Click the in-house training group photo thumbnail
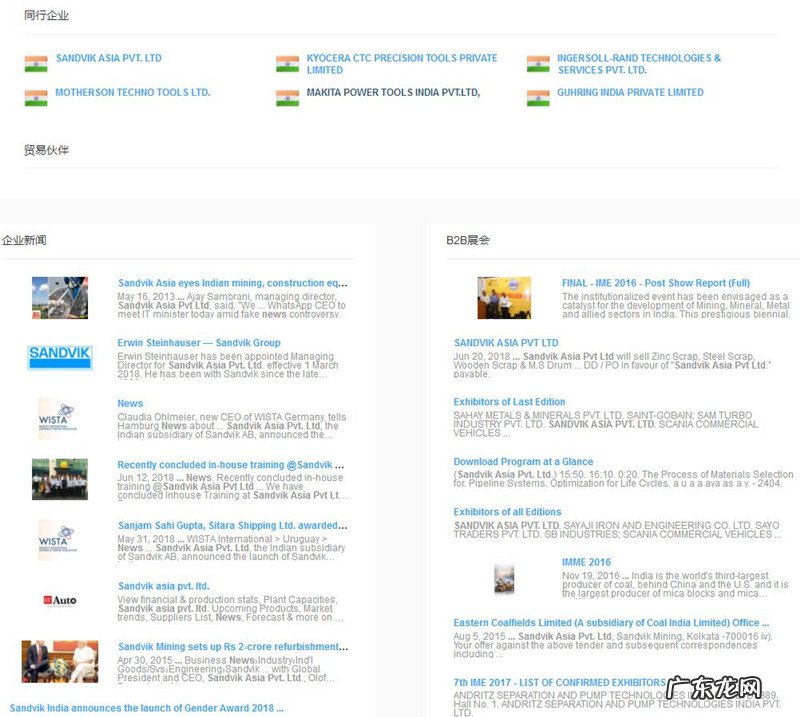The width and height of the screenshot is (800, 717). point(60,479)
